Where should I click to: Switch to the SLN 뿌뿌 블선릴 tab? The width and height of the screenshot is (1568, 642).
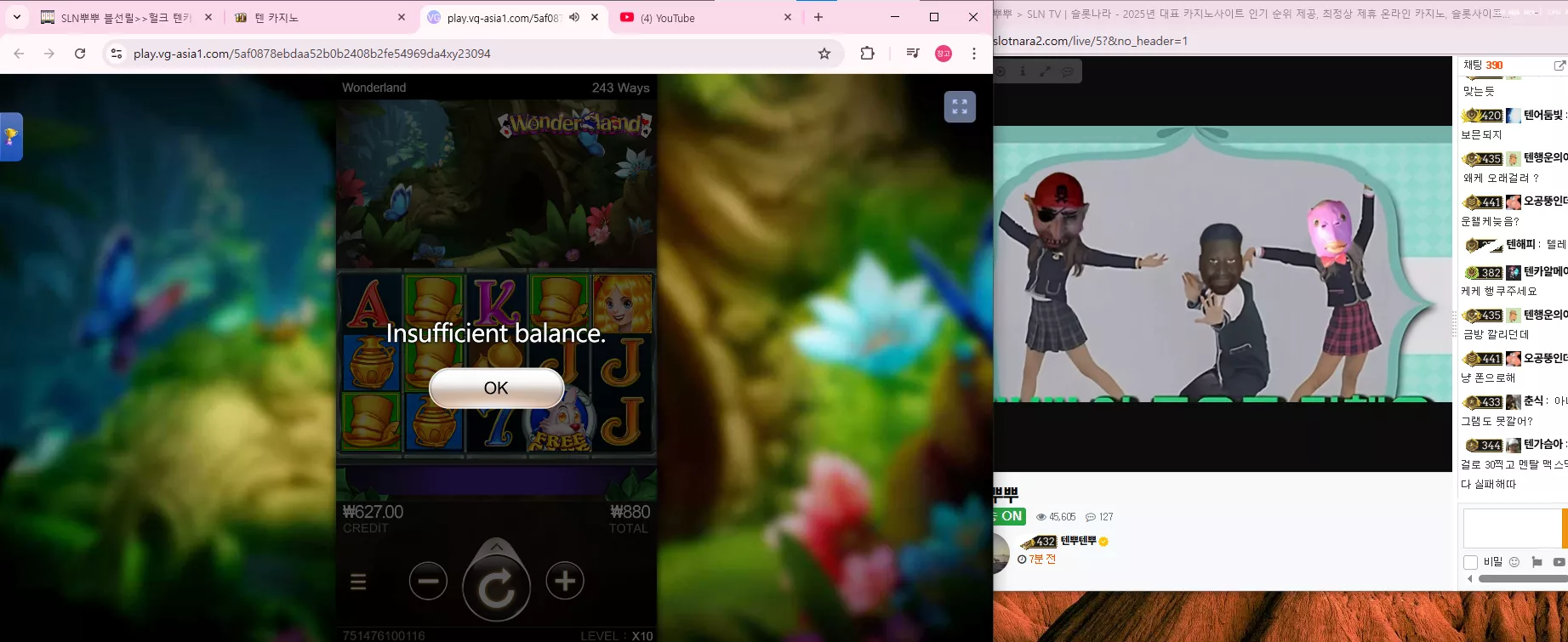tap(126, 18)
